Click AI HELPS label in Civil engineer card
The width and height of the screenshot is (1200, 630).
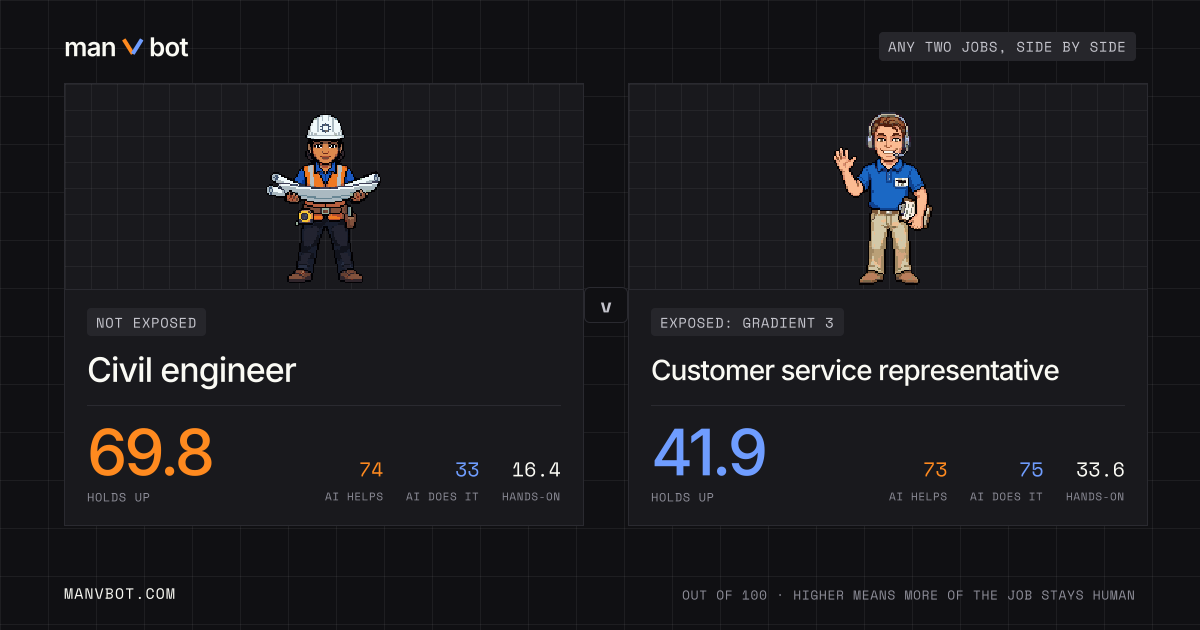(354, 497)
